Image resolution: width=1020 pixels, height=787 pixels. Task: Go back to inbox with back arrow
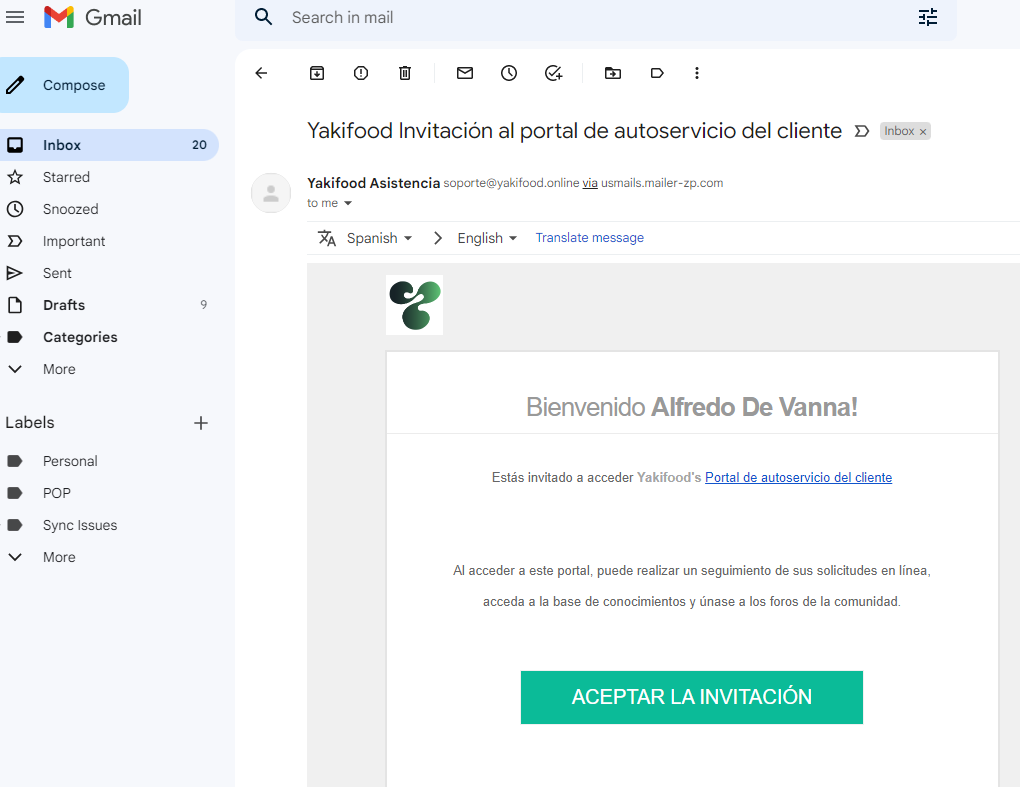262,73
